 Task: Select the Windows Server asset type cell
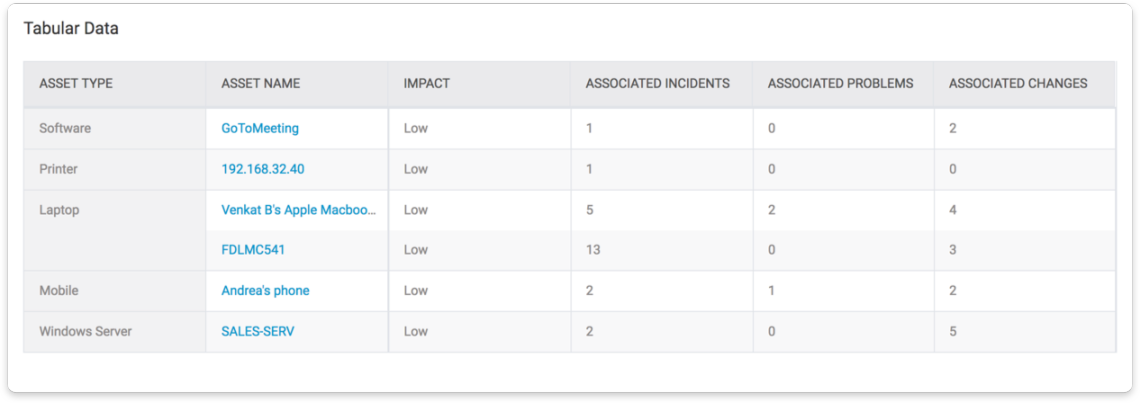click(115, 331)
